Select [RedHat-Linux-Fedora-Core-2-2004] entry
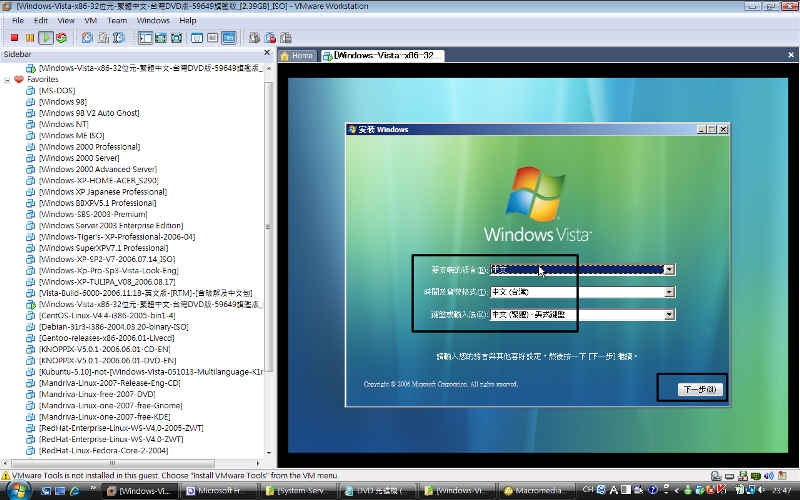This screenshot has width=800, height=500. [x=104, y=451]
